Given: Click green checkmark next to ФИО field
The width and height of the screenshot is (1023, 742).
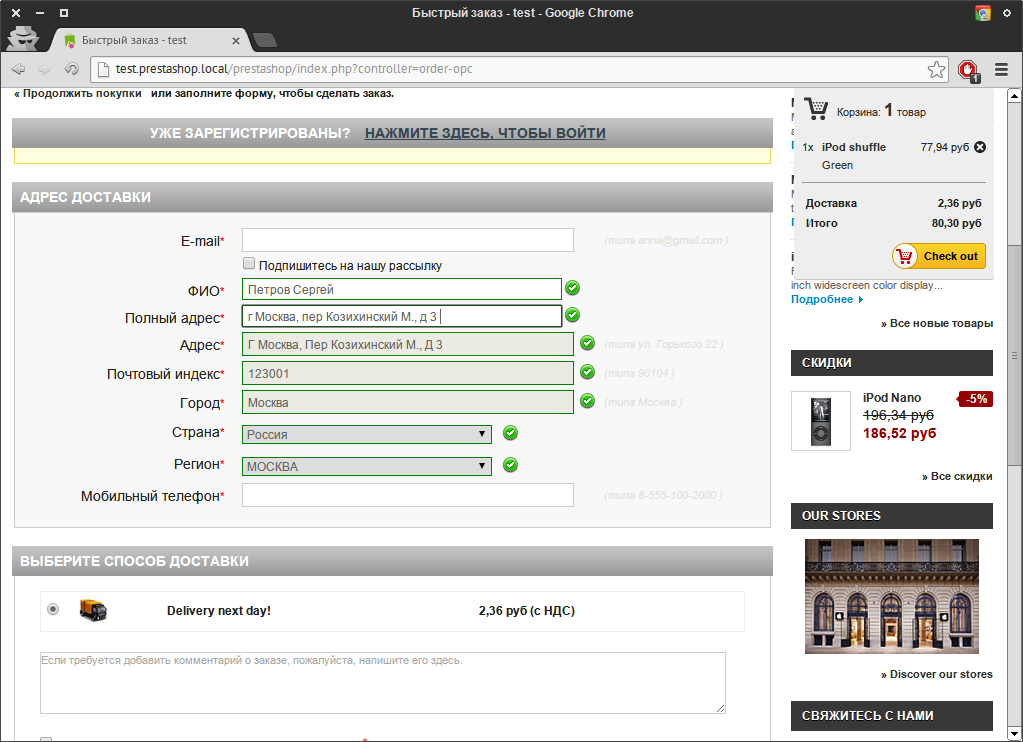Looking at the screenshot, I should click(572, 288).
